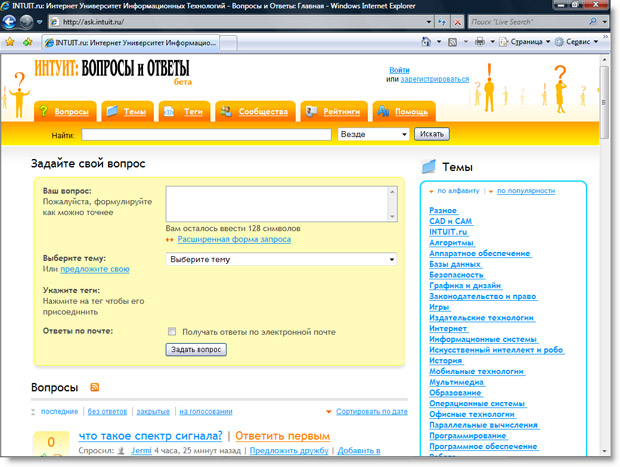Open the Алгоритмы topic link
620x467 pixels.
tap(452, 242)
